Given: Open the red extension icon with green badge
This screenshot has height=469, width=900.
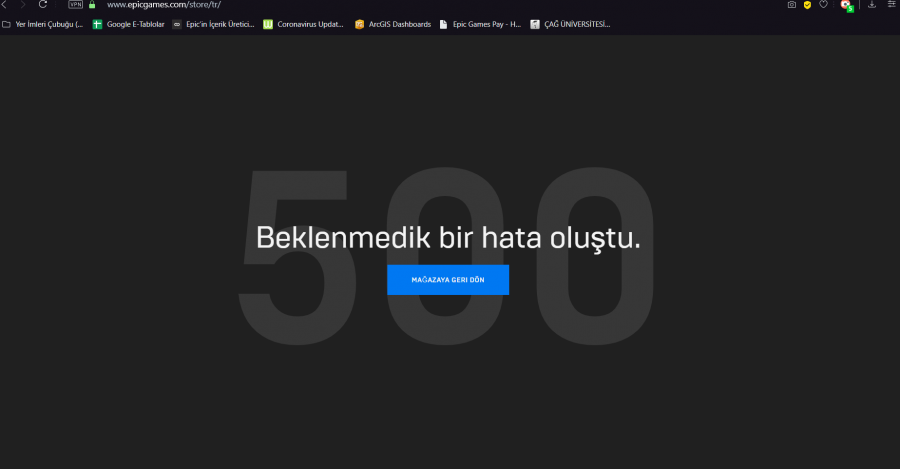Looking at the screenshot, I should click(847, 5).
